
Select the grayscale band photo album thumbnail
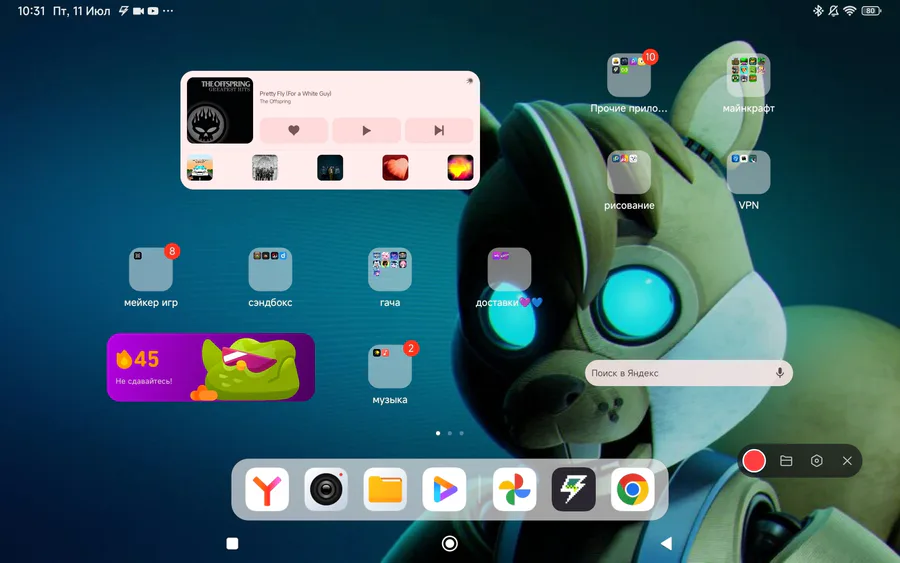pyautogui.click(x=265, y=168)
